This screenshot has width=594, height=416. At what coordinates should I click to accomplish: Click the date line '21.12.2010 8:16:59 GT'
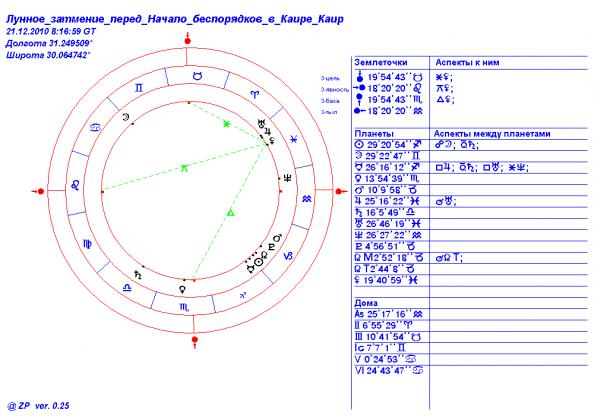[51, 31]
